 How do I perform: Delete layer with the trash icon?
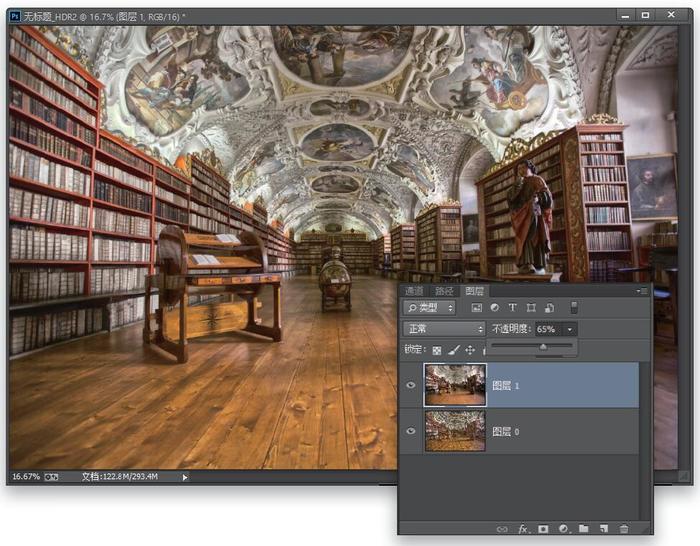coord(624,528)
